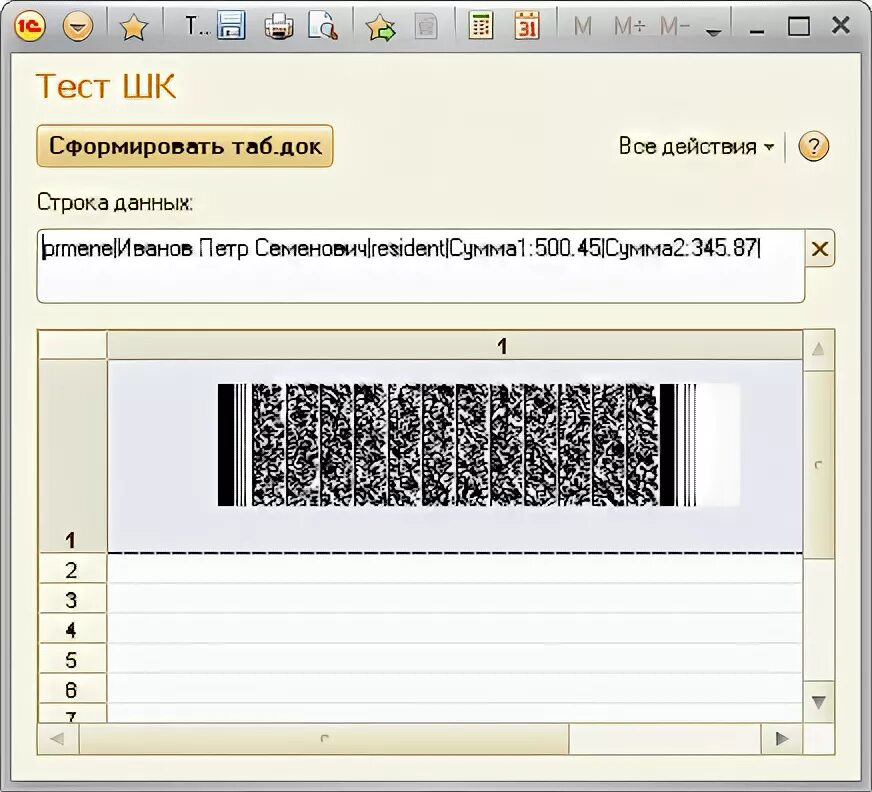Click into the 'Строка данных' input field
The image size is (872, 792).
[x=420, y=266]
